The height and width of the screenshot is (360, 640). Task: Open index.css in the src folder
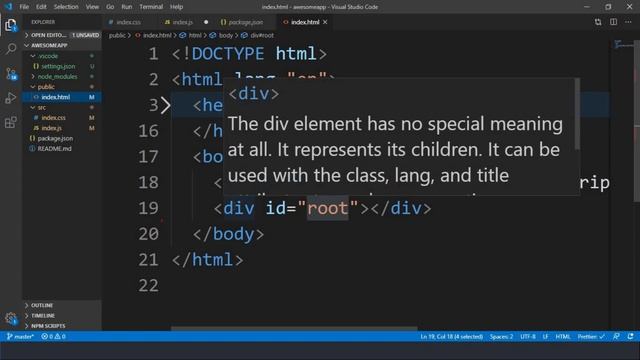61,118
